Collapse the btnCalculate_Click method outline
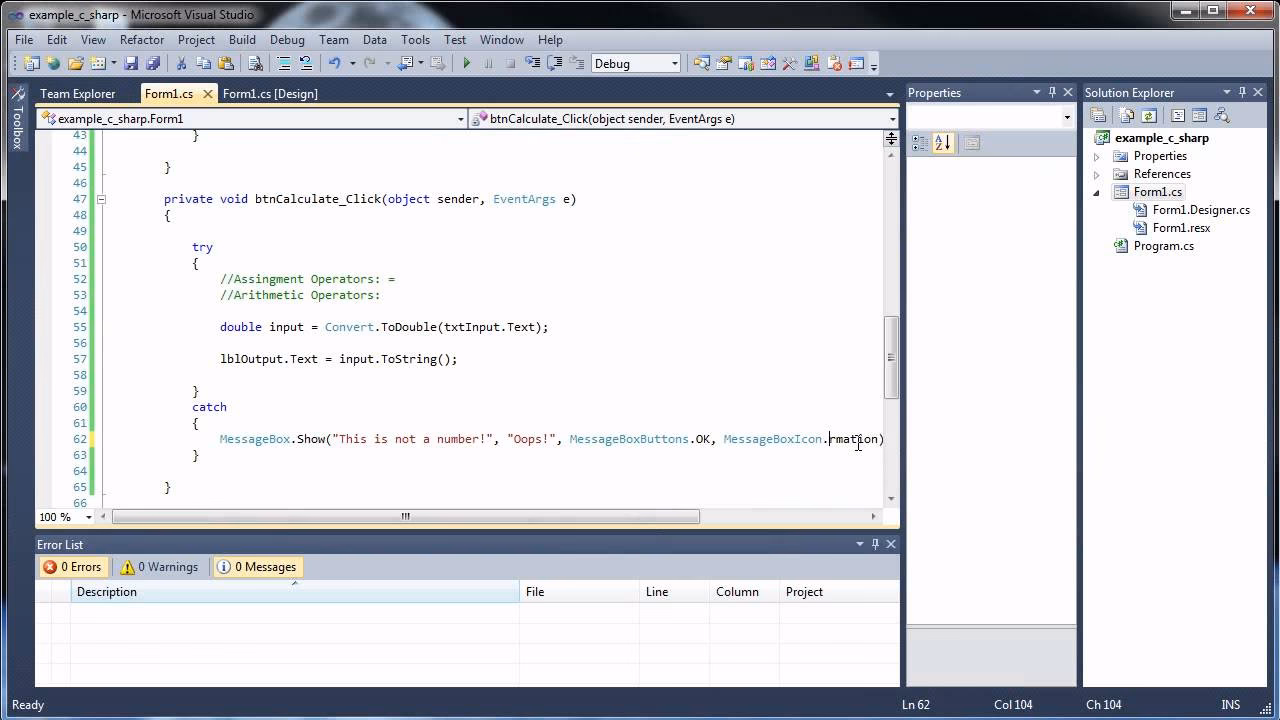The width and height of the screenshot is (1280, 720). (101, 199)
